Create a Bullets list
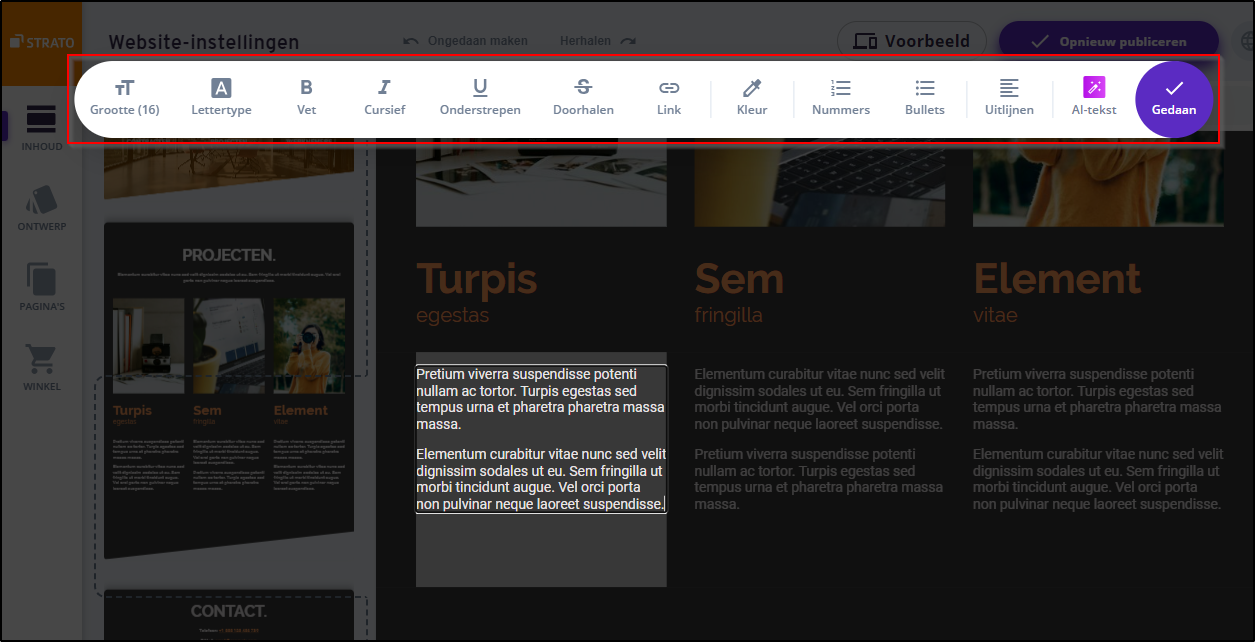 pos(925,98)
